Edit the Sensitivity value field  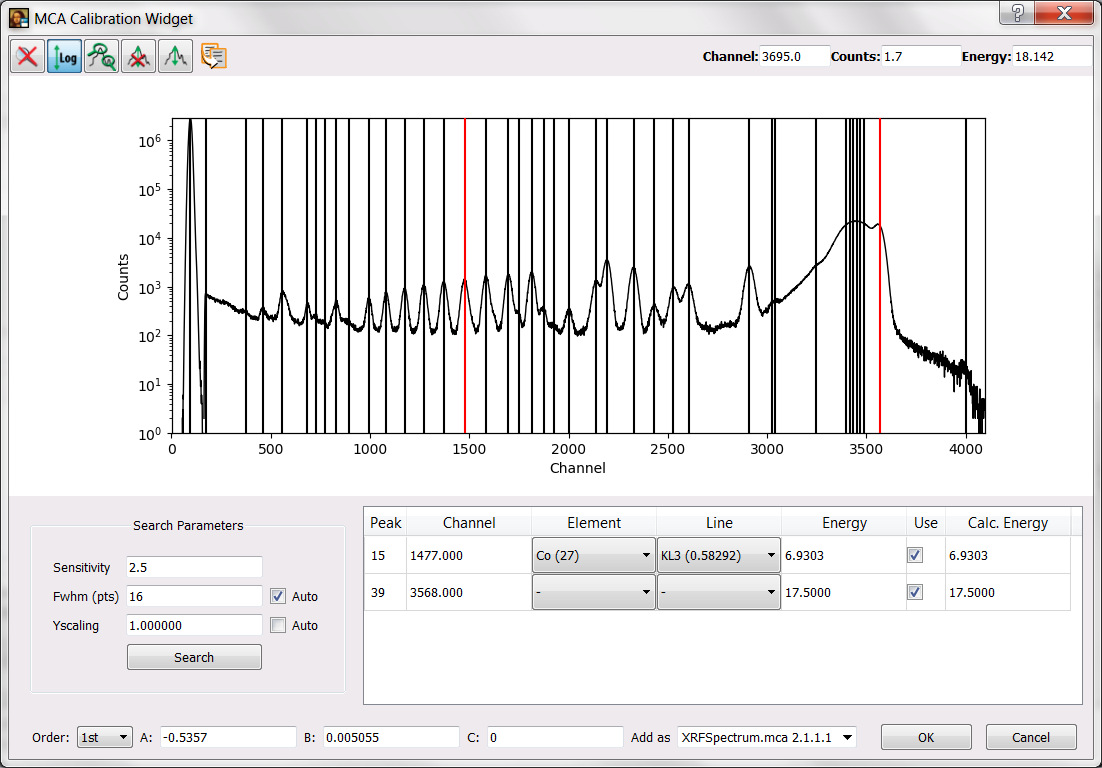point(193,567)
